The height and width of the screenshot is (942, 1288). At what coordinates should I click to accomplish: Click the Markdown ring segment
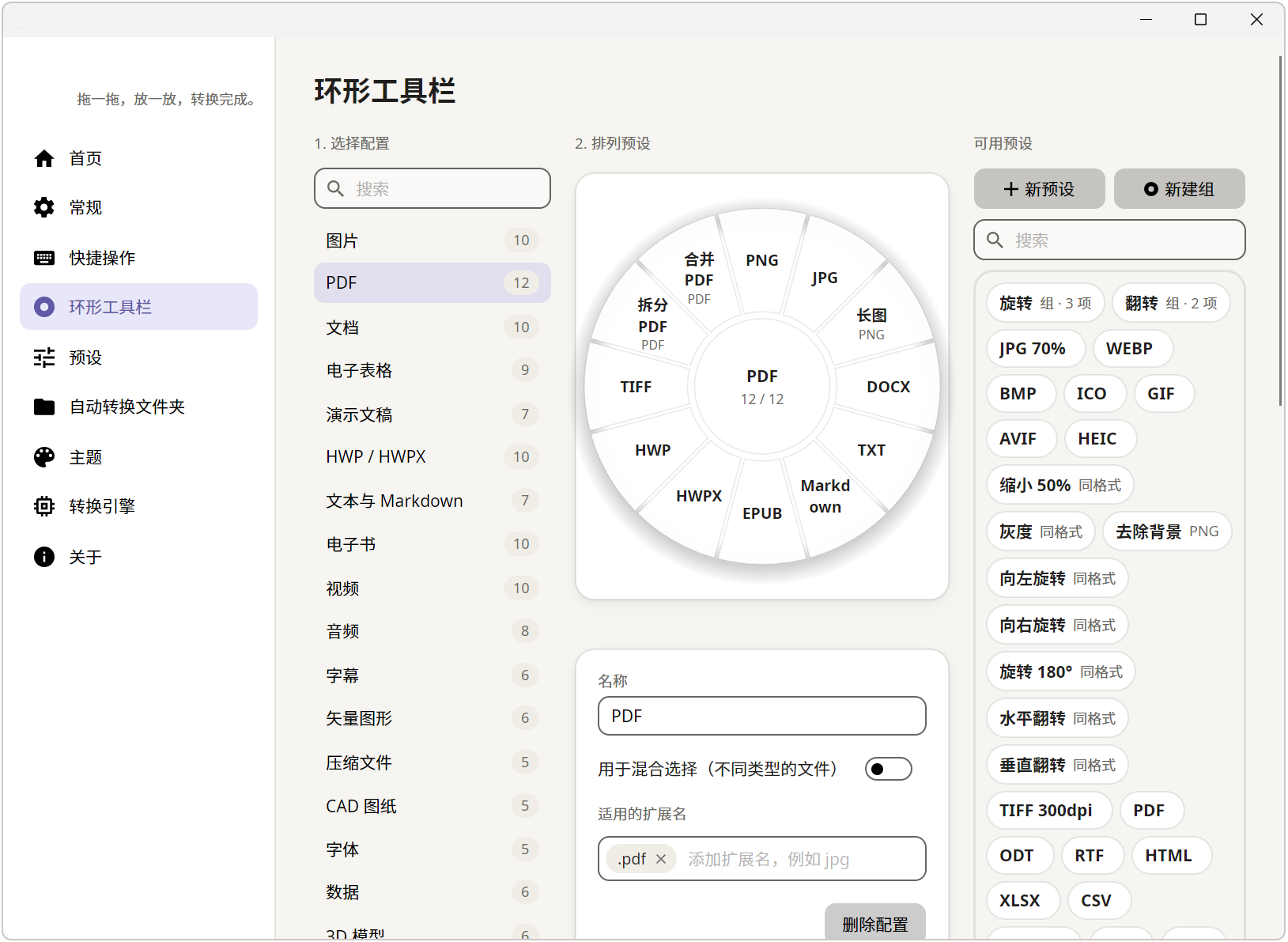coord(825,496)
